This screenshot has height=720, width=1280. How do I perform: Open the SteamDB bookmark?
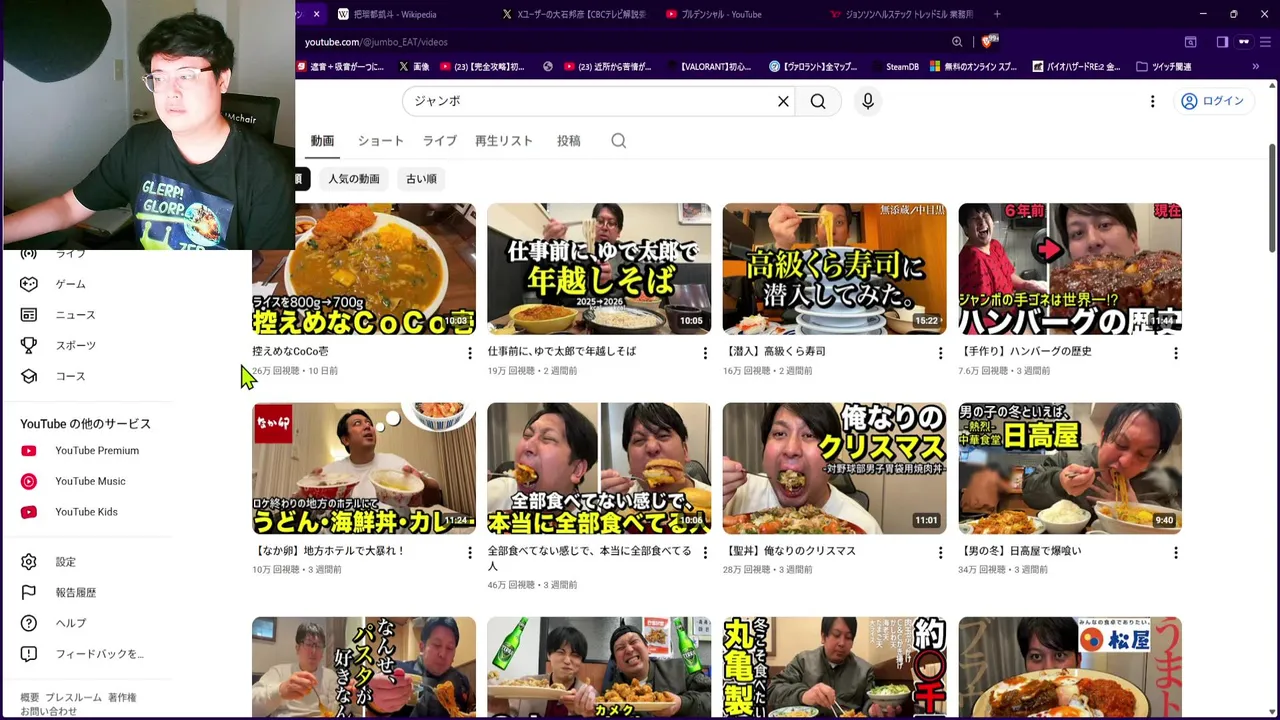893,67
